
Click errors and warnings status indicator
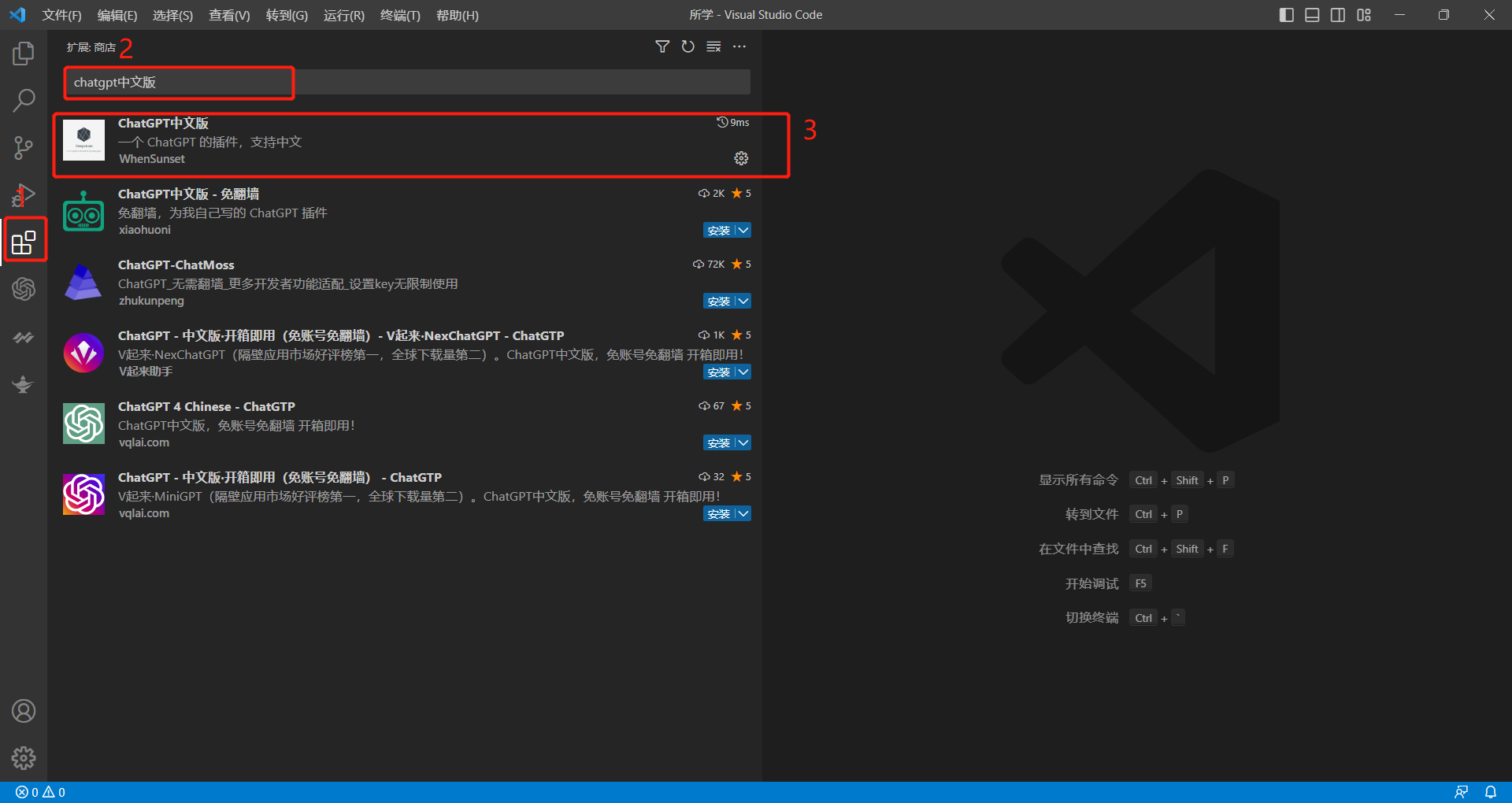click(x=41, y=792)
